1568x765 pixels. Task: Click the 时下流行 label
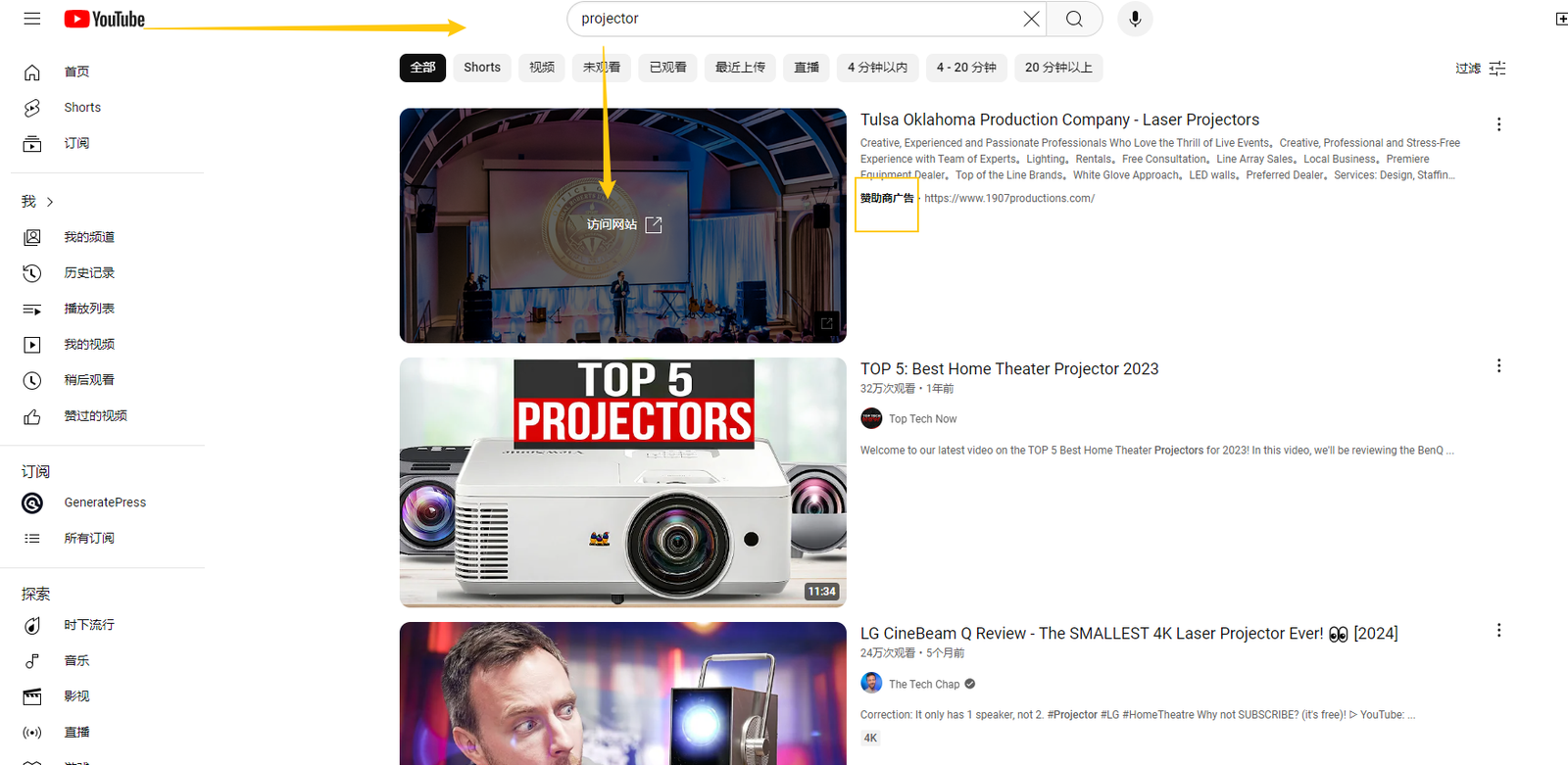pyautogui.click(x=89, y=625)
